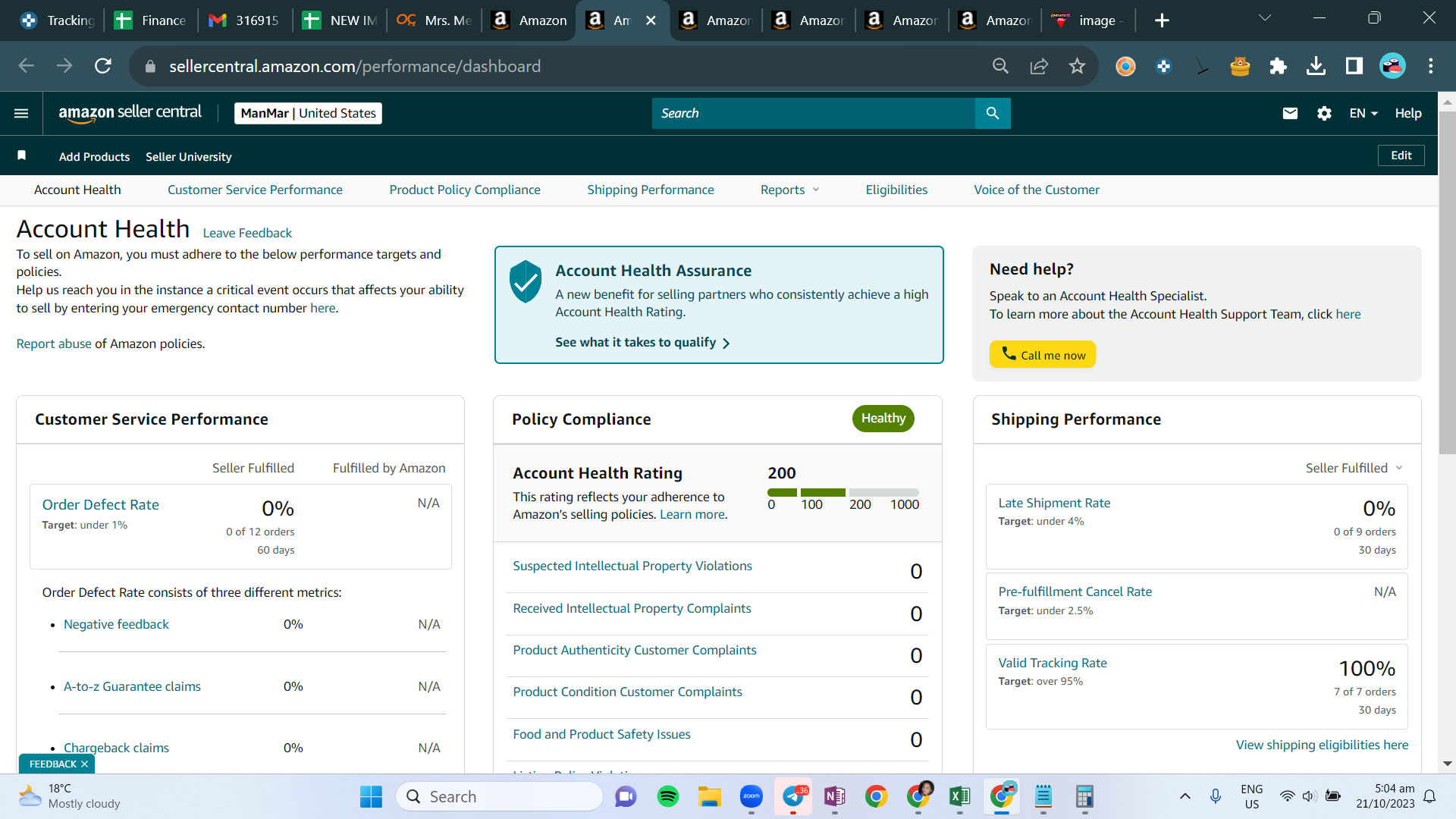Click the share page icon

coord(1039,66)
